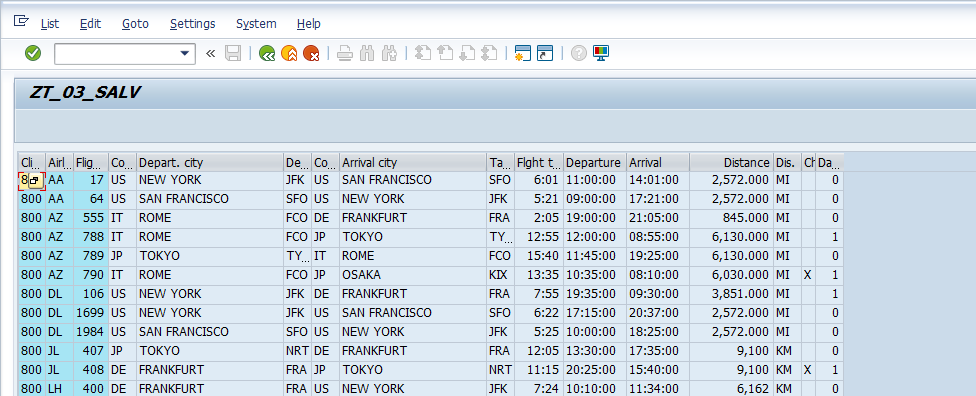
Task: Select flight number 64 cell
Action: (91, 199)
